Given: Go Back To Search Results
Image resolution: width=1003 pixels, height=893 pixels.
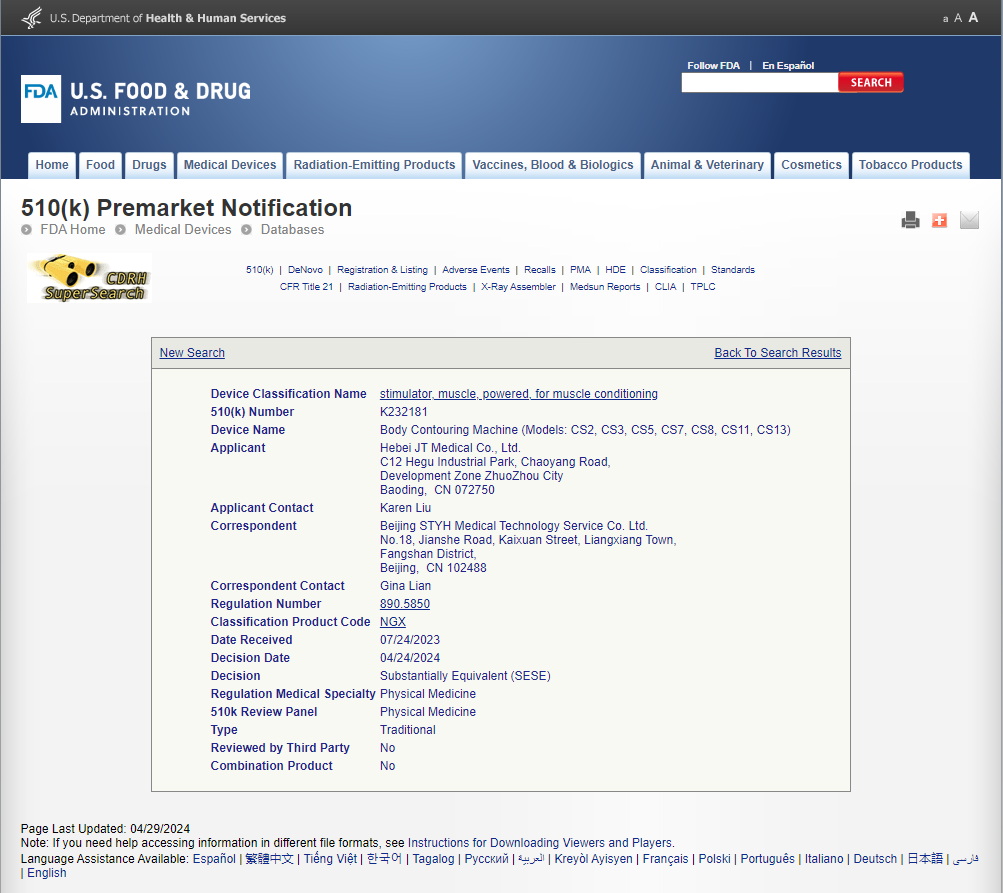Looking at the screenshot, I should pyautogui.click(x=777, y=353).
